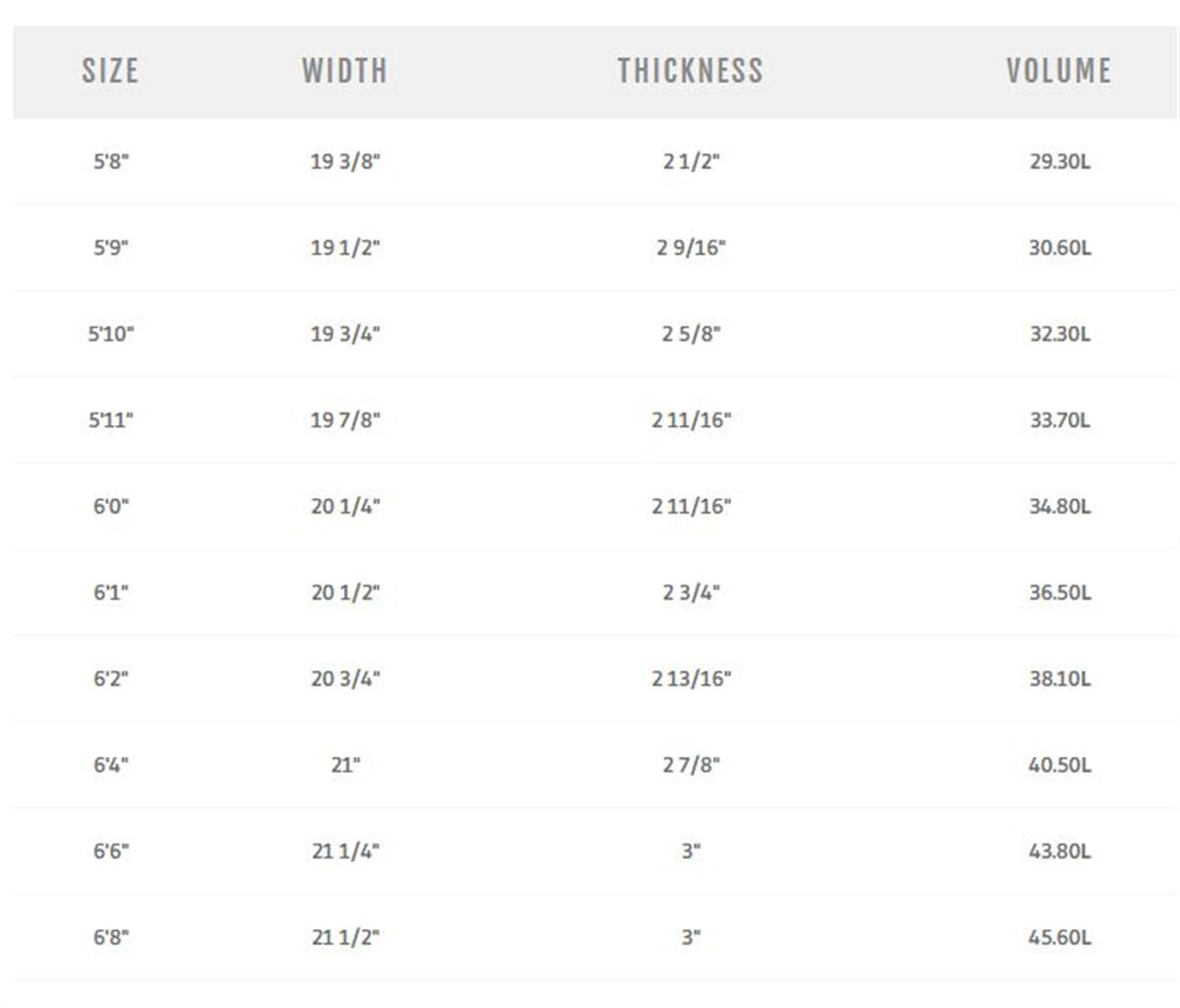Click the 2 13/16" thickness value

[691, 678]
